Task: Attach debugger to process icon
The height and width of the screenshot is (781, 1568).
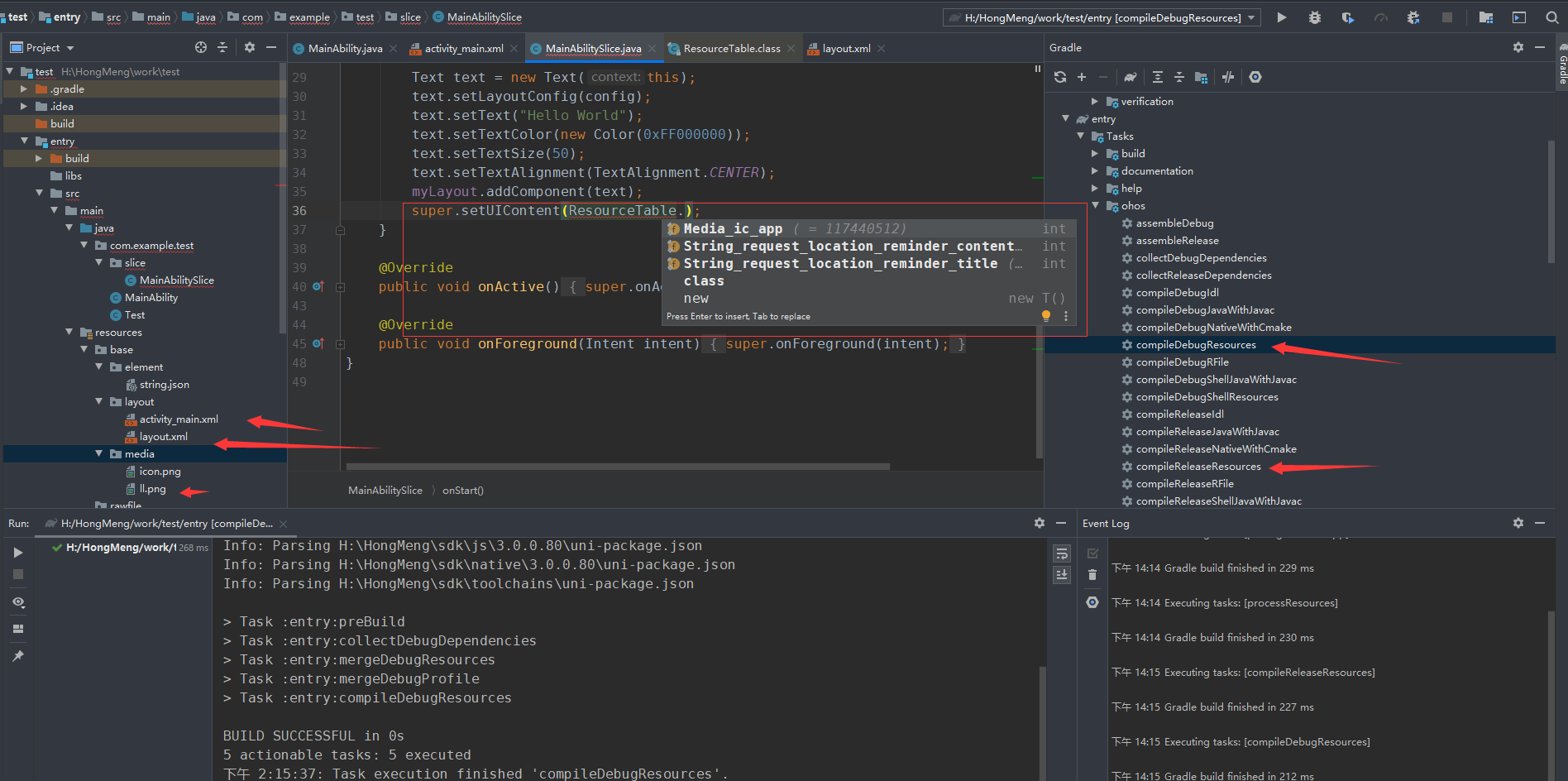Action: 1413,17
